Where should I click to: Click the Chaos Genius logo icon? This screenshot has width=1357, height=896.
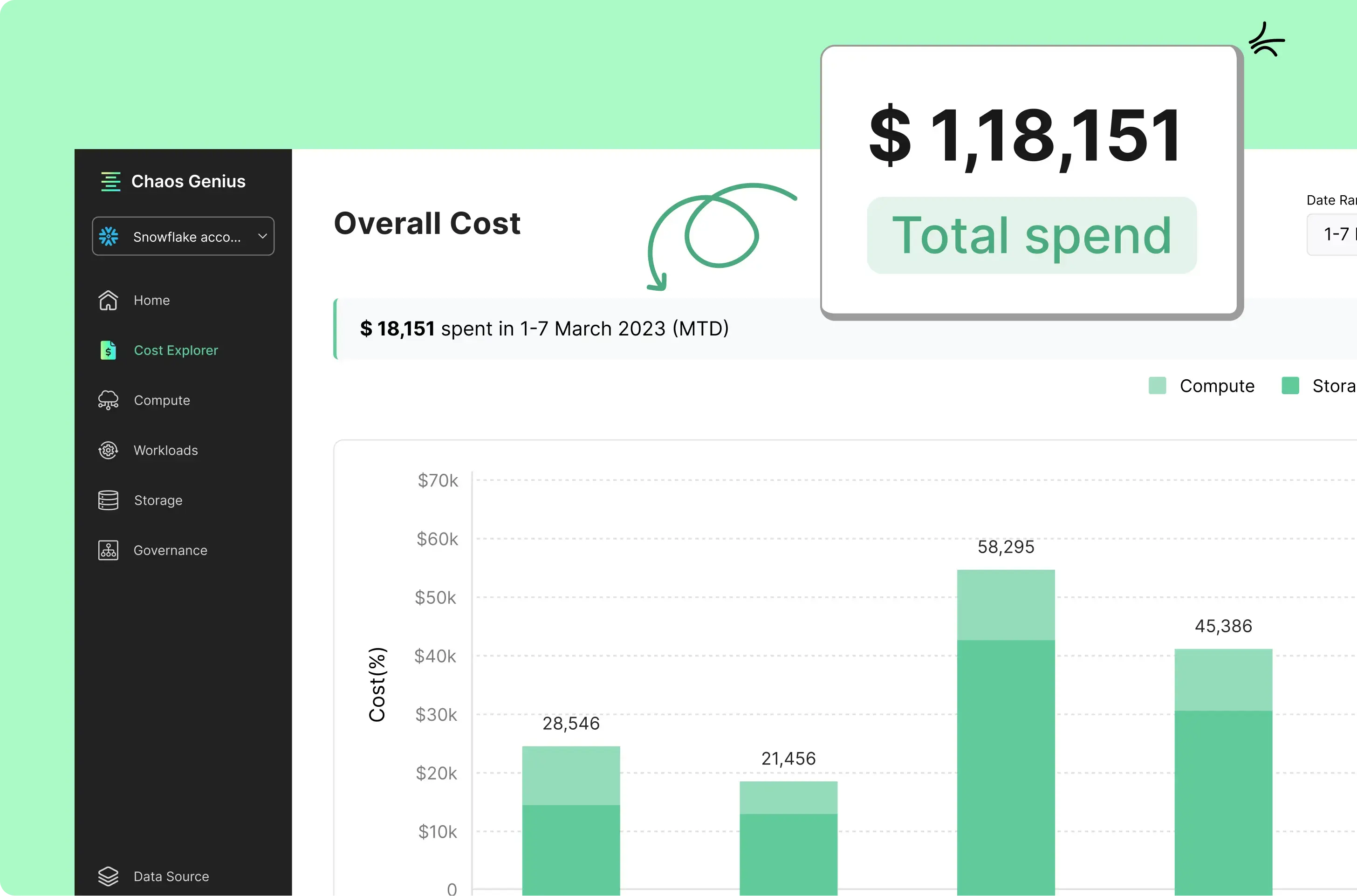(111, 182)
